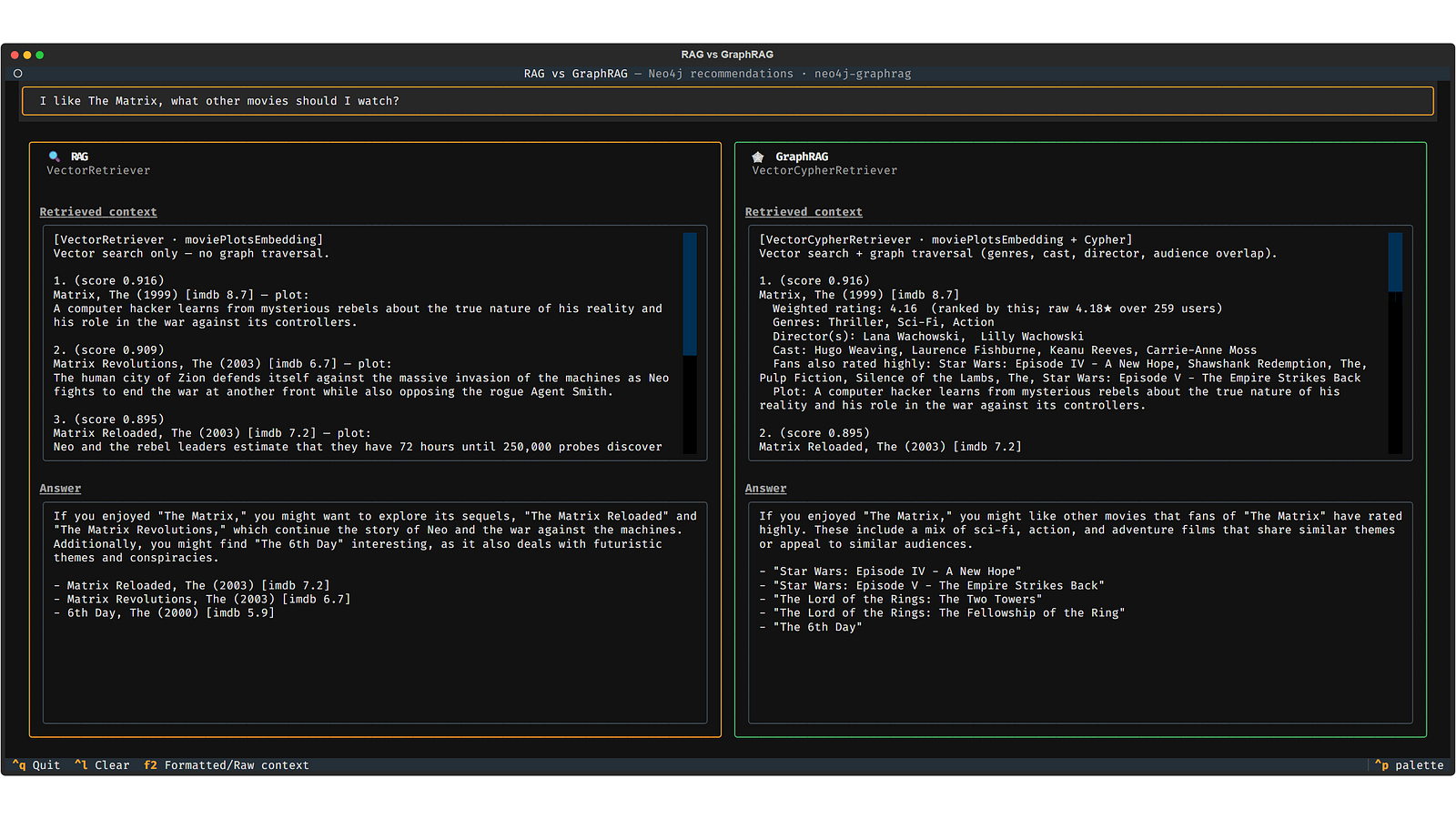Click 'Weighted rating: 4.16' line in GraphRAG context
The width and height of the screenshot is (1456, 819).
pyautogui.click(x=997, y=308)
